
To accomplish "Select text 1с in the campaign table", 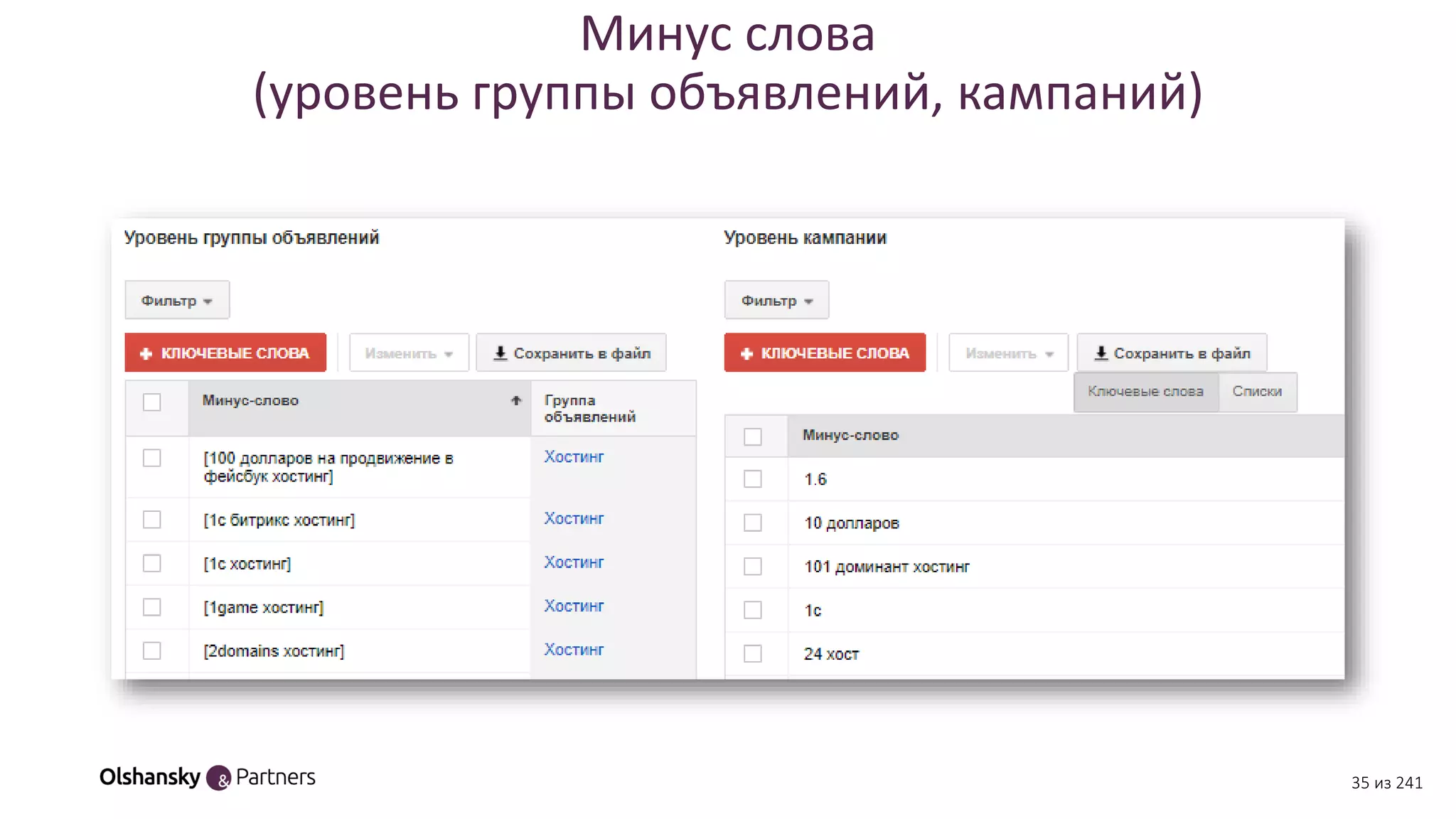I will pos(813,611).
